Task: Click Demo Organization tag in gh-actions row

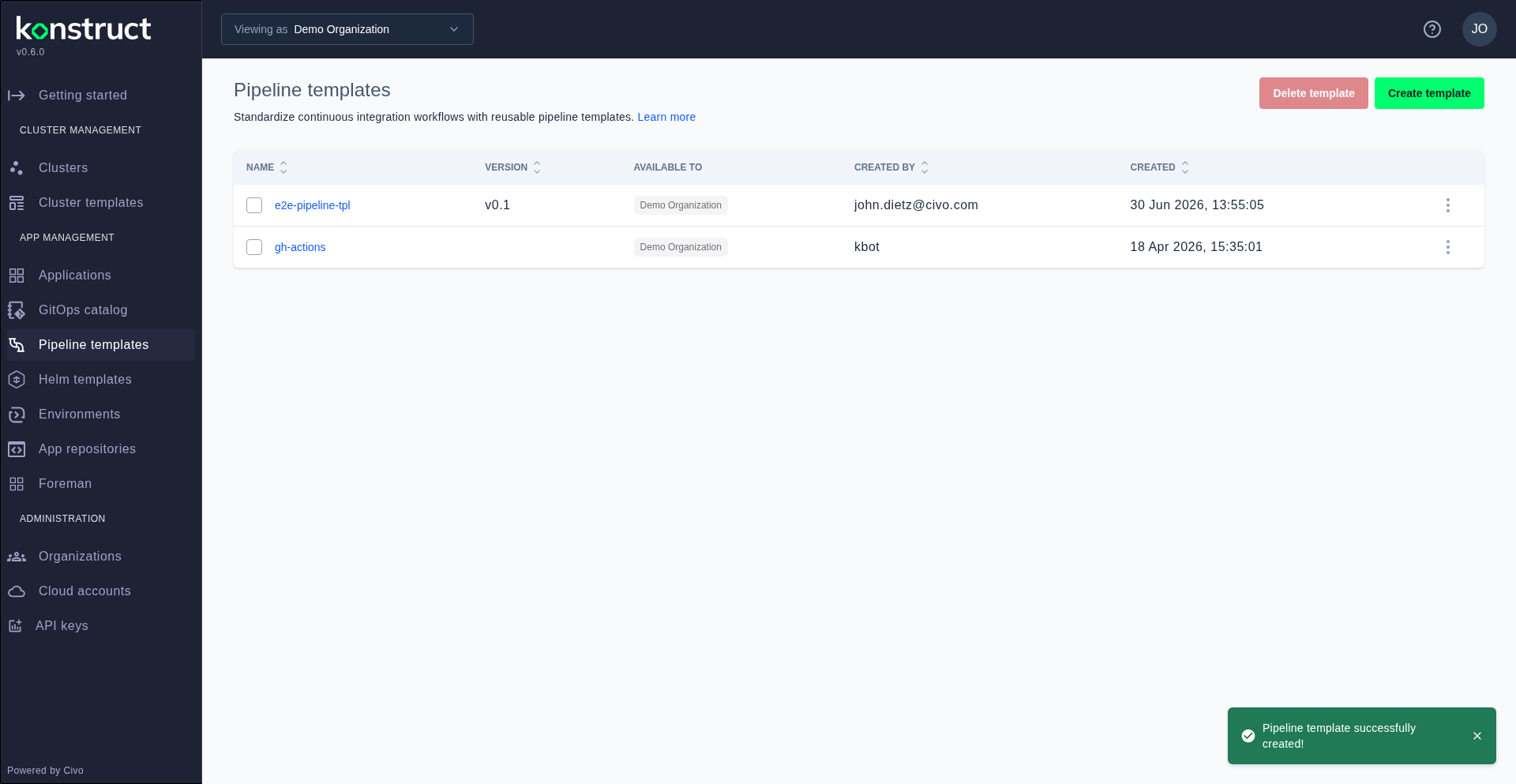Action: [x=681, y=247]
